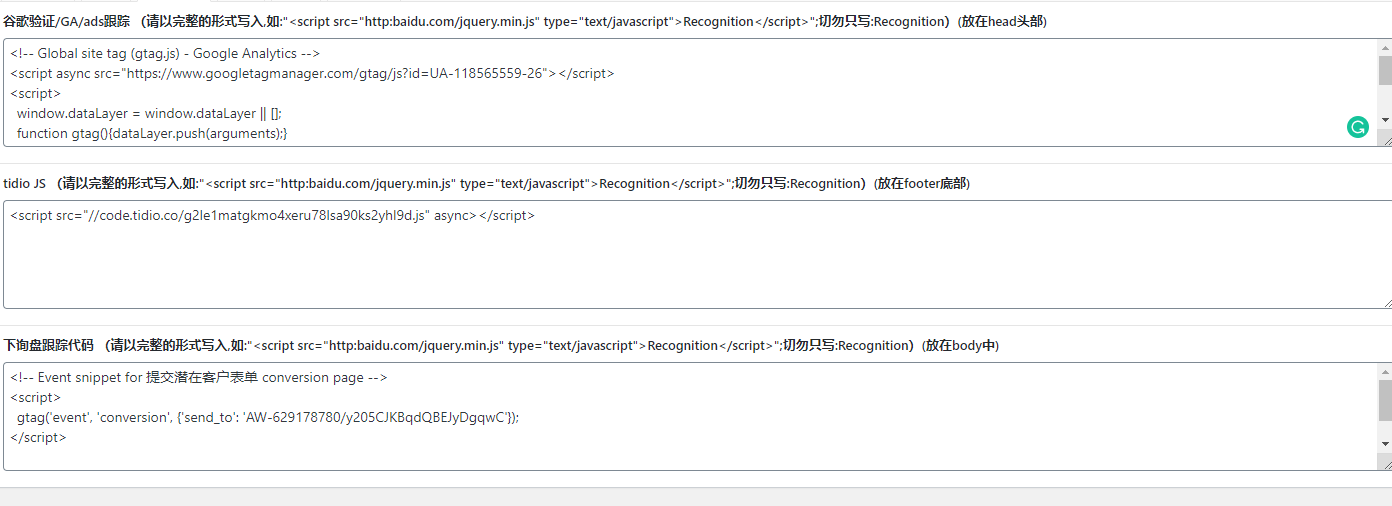
Task: Click inside the conversion tracking body code textarea
Action: pos(696,416)
